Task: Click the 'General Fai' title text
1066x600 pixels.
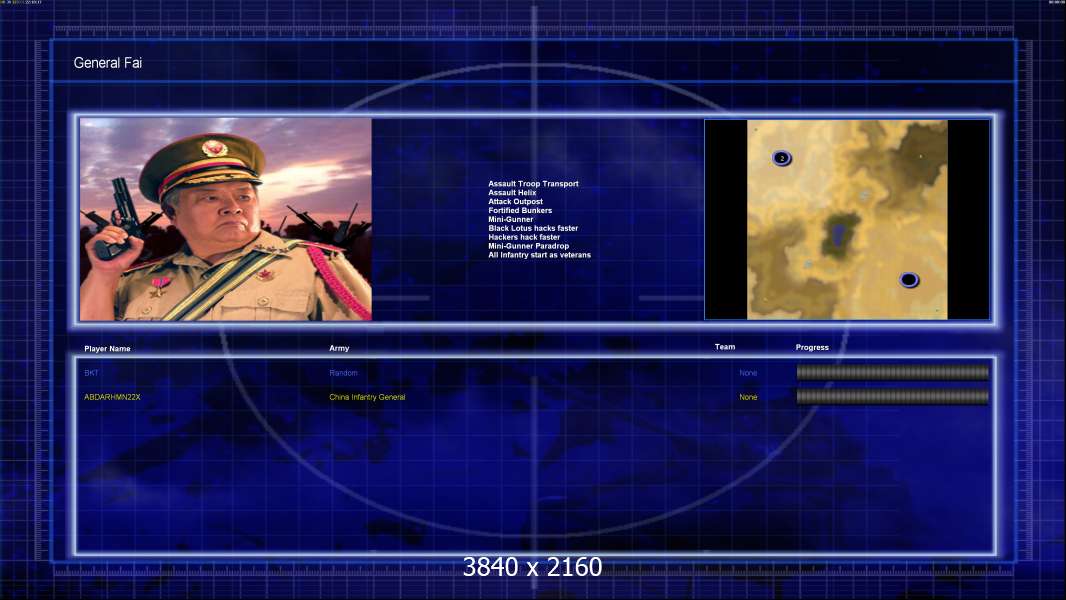Action: tap(107, 63)
